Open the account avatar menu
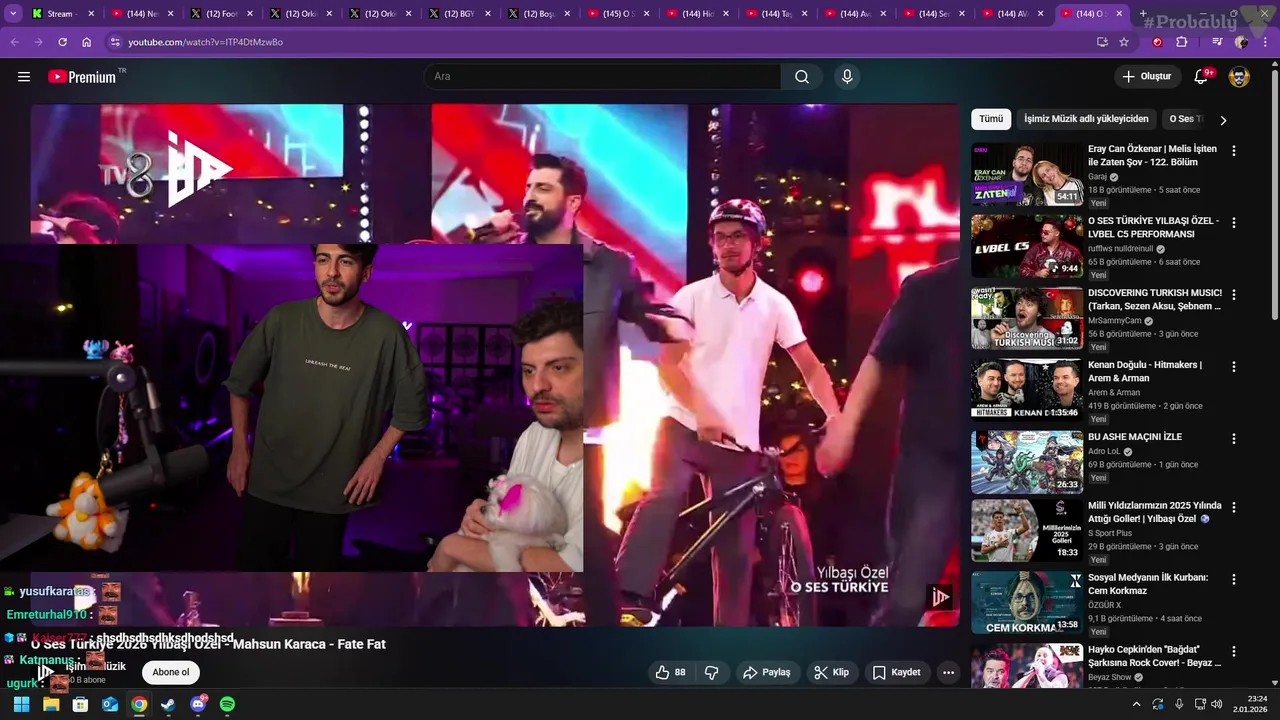Viewport: 1280px width, 720px height. [x=1239, y=77]
